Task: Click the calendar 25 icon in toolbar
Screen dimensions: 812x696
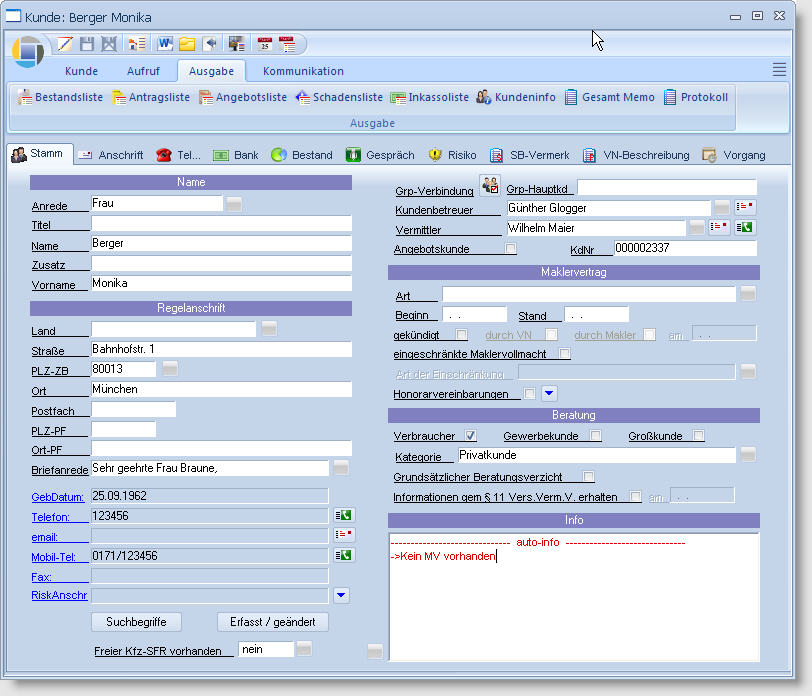Action: coord(265,44)
